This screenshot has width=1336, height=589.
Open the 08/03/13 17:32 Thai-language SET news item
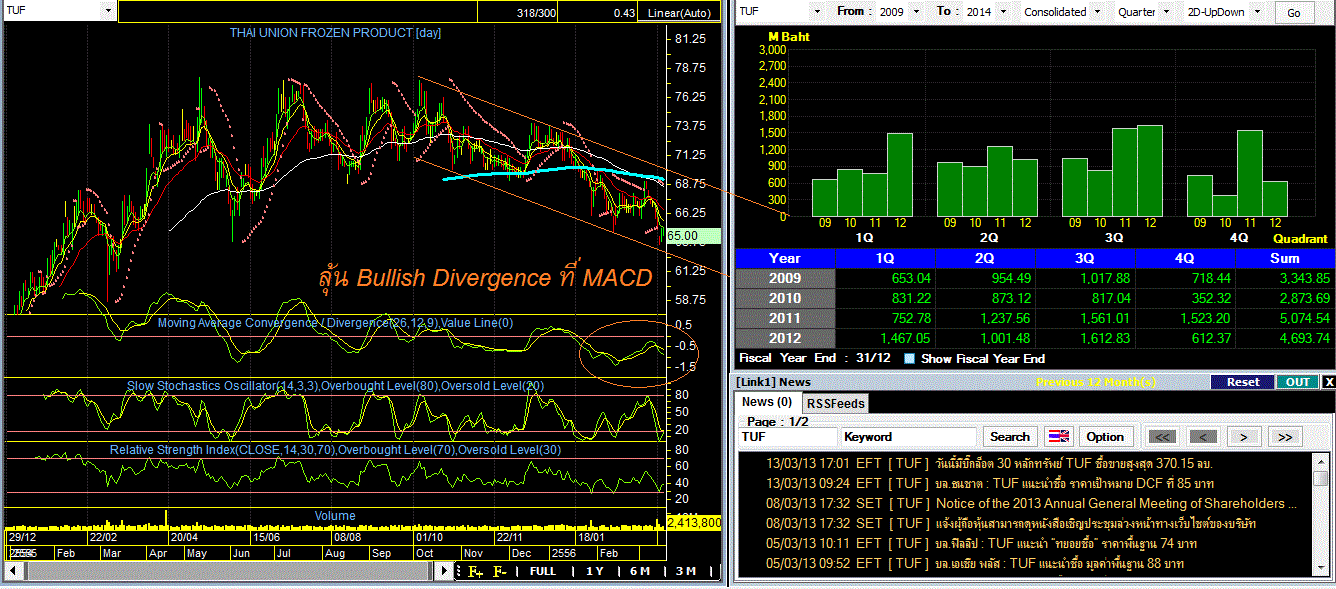(x=1024, y=523)
